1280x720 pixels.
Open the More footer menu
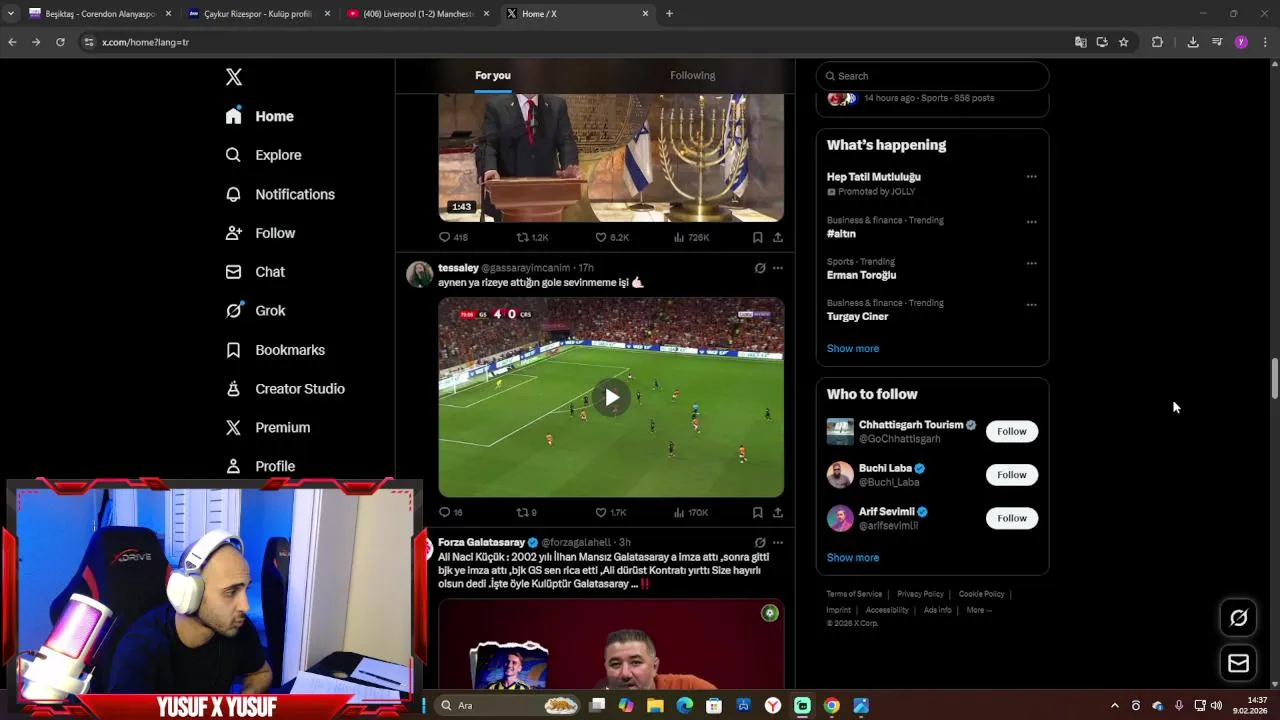coord(979,610)
